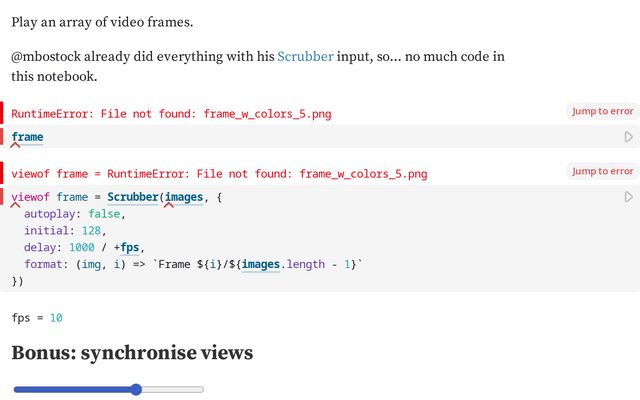
Task: Click the "Play an array of video frames" text
Action: pos(103,22)
